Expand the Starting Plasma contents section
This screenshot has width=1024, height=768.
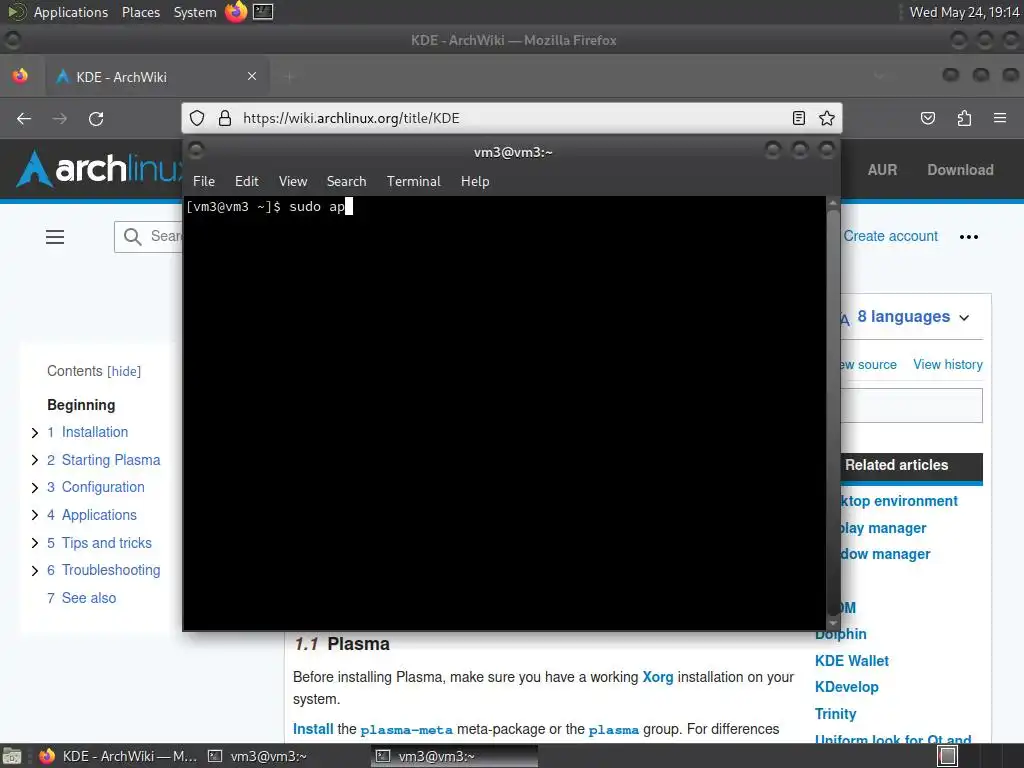click(x=35, y=460)
